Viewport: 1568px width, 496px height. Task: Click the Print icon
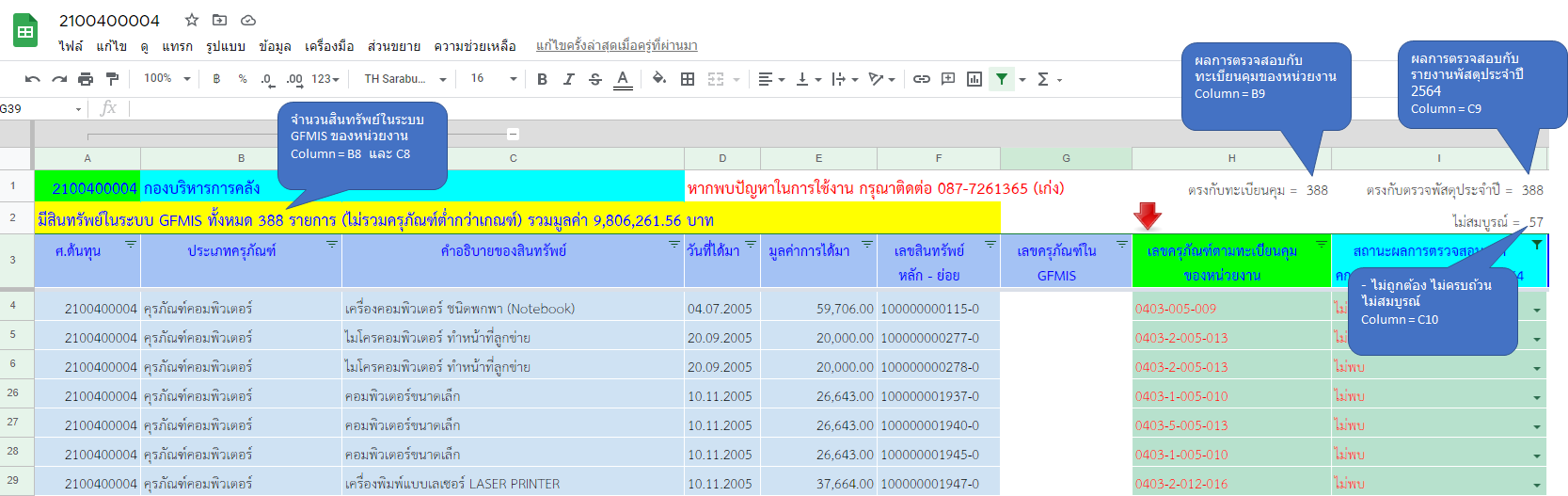pos(86,79)
